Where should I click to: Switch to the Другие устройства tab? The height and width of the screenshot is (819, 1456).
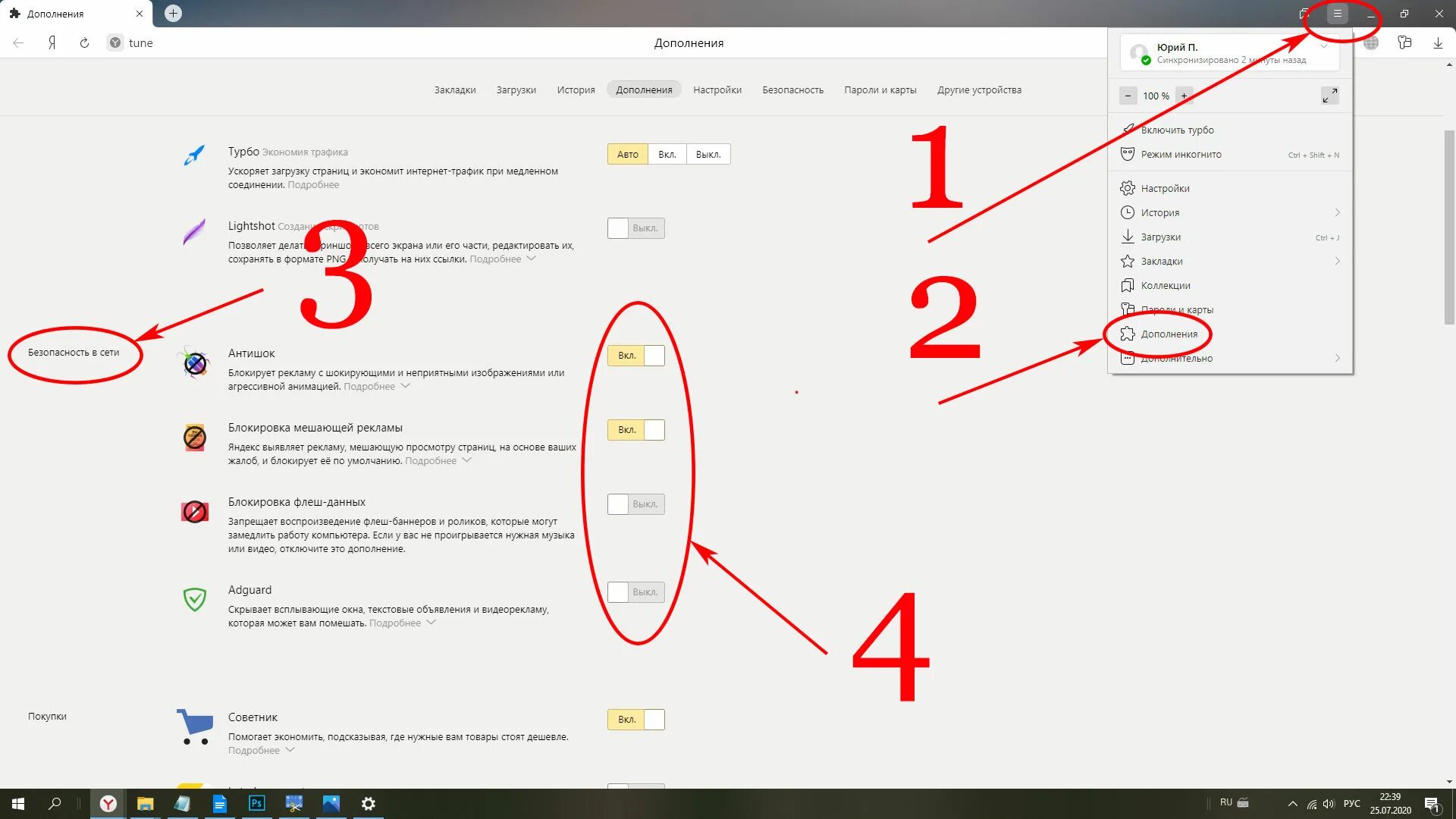click(979, 89)
